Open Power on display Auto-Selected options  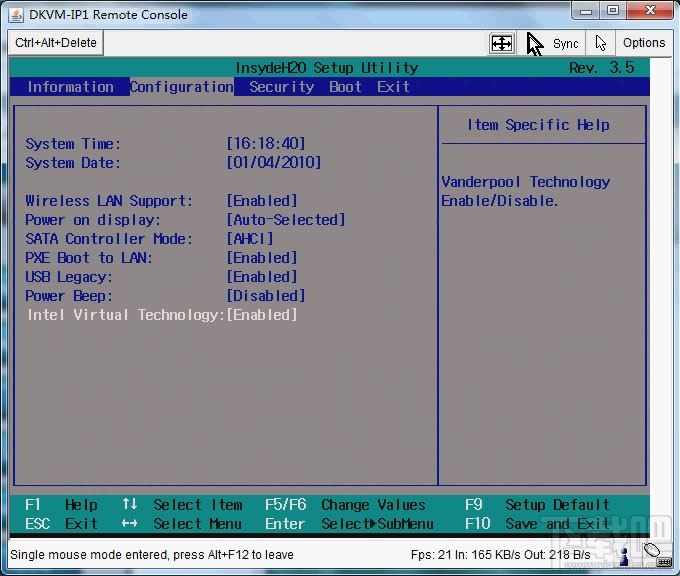(x=286, y=220)
